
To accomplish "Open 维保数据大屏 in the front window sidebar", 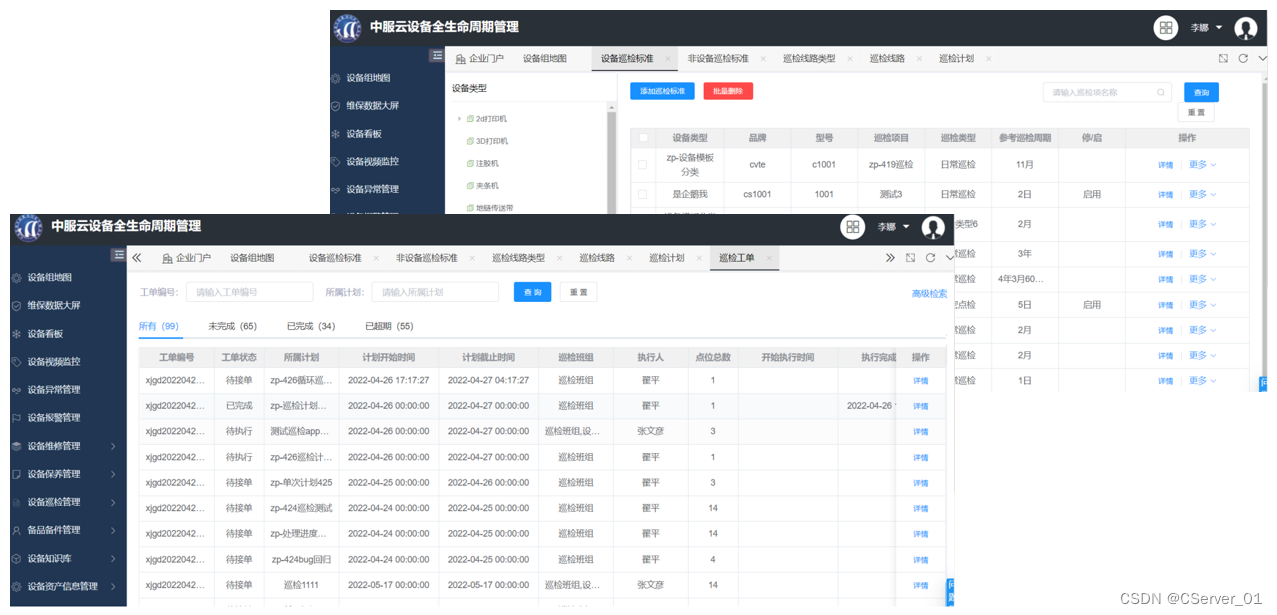I will 53,305.
